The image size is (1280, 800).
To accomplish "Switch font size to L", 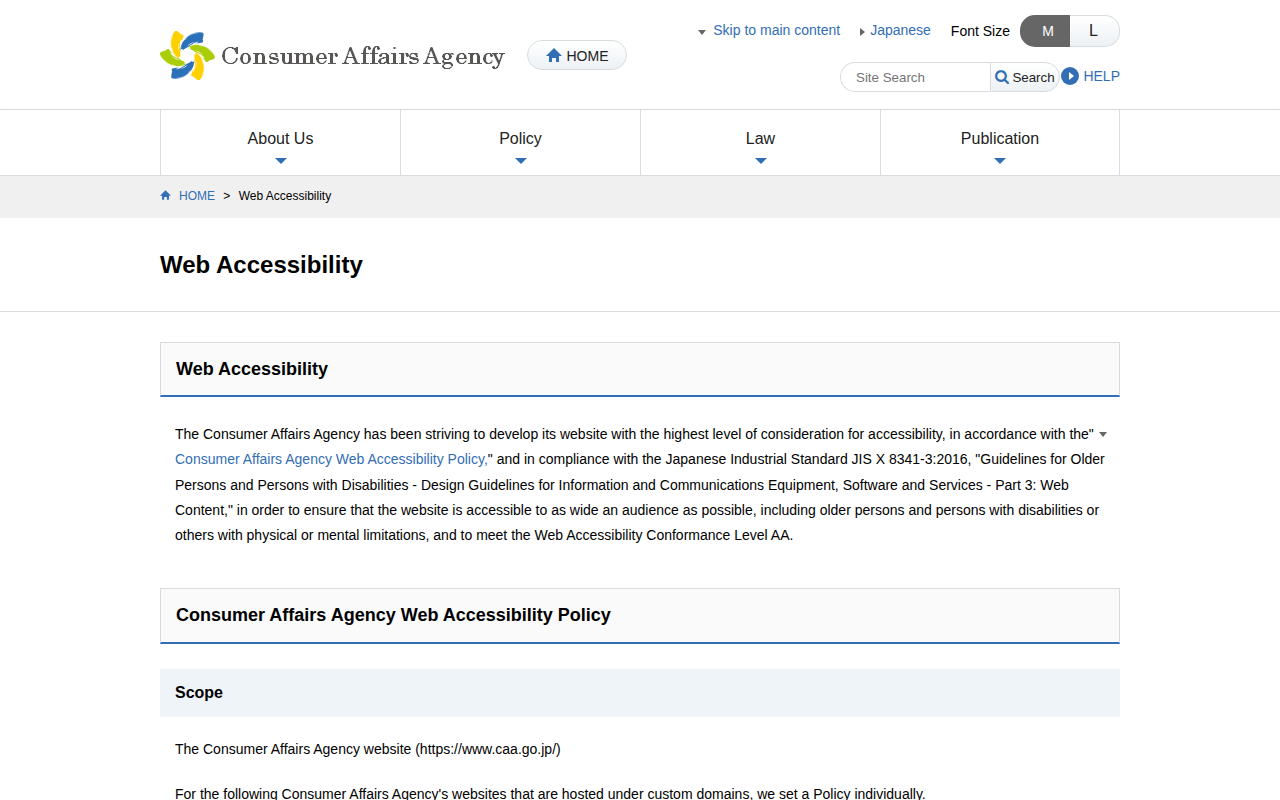I will [x=1093, y=31].
